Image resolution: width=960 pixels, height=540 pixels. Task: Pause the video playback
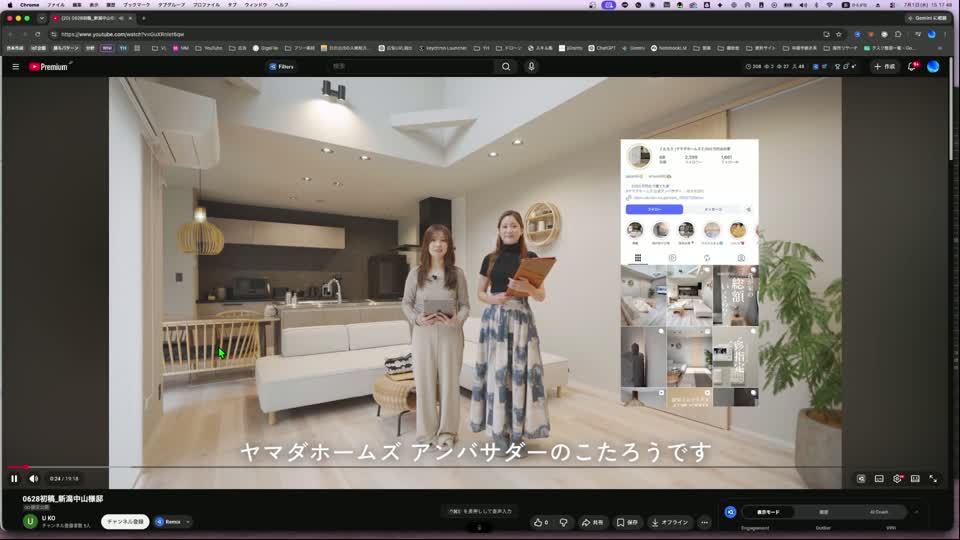click(14, 479)
